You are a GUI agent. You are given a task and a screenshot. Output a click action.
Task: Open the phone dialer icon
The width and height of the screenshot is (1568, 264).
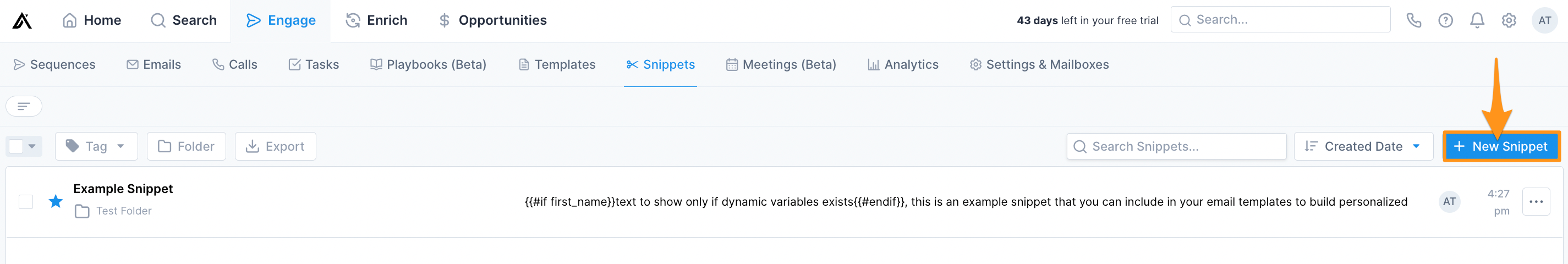click(x=1413, y=21)
